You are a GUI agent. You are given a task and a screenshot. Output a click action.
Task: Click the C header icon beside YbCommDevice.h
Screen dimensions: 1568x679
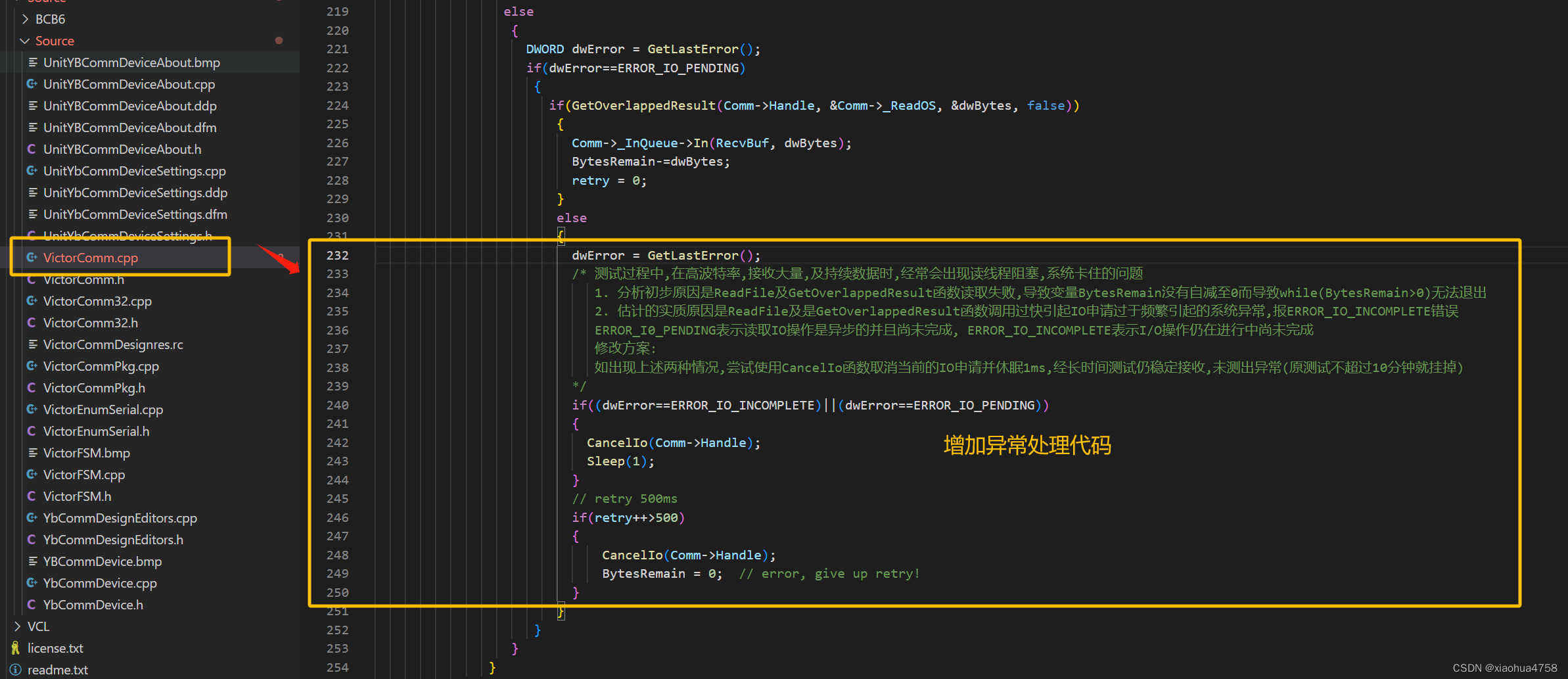(31, 605)
